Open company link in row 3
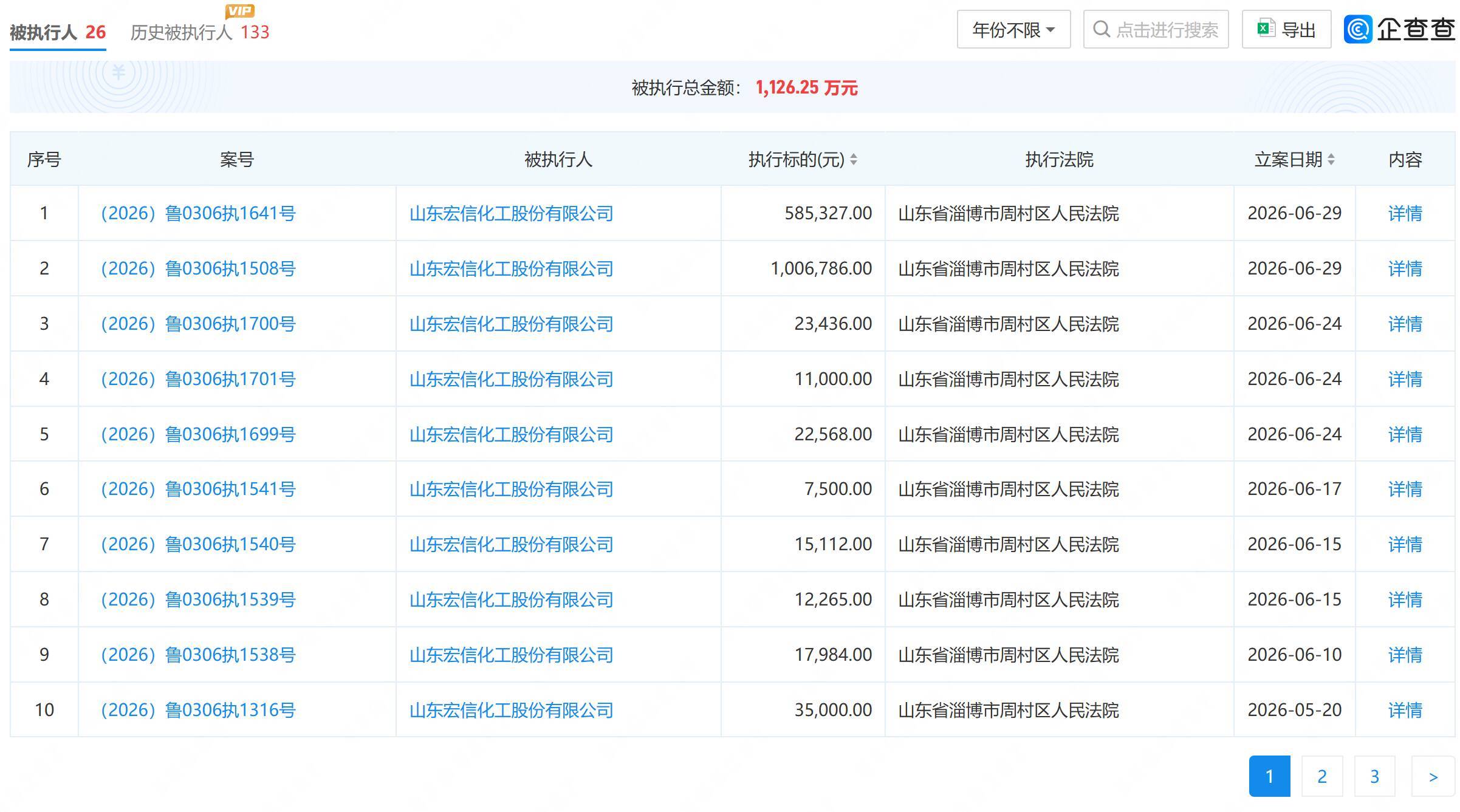The width and height of the screenshot is (1460, 812). click(x=511, y=324)
